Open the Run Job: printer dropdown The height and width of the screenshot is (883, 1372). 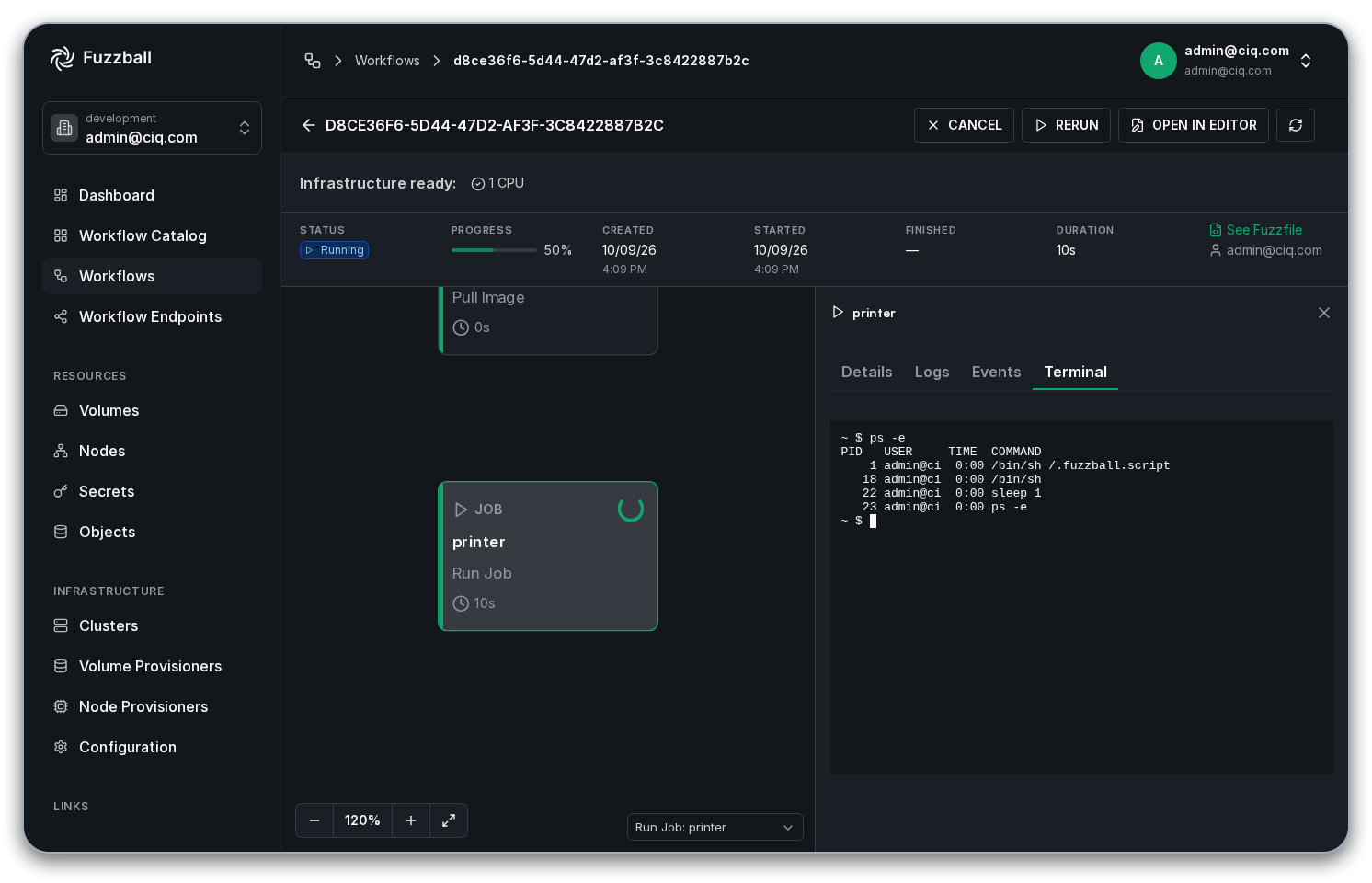(x=715, y=827)
